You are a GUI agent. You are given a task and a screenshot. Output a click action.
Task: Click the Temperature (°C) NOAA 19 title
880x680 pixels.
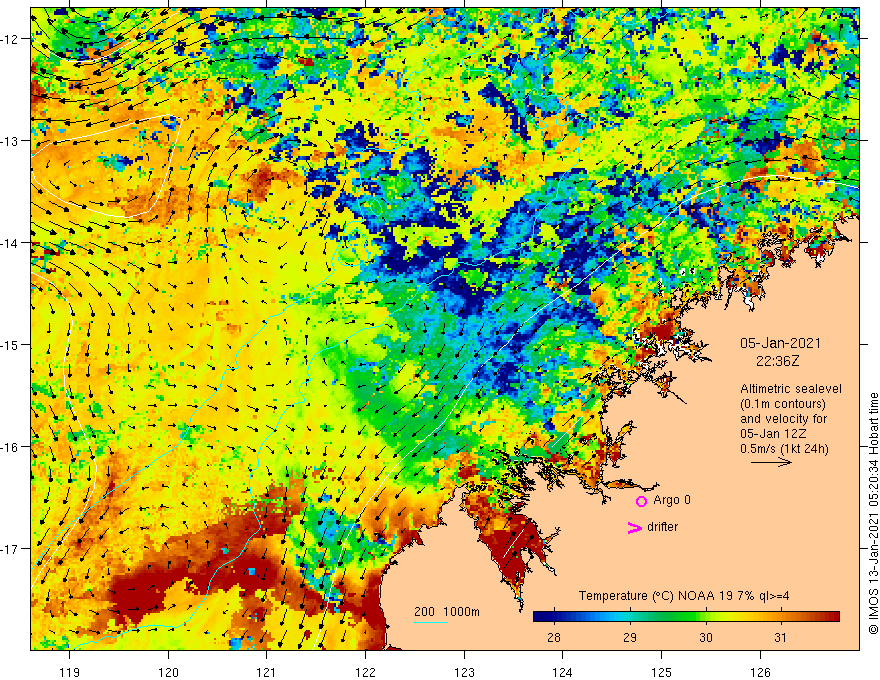(684, 596)
